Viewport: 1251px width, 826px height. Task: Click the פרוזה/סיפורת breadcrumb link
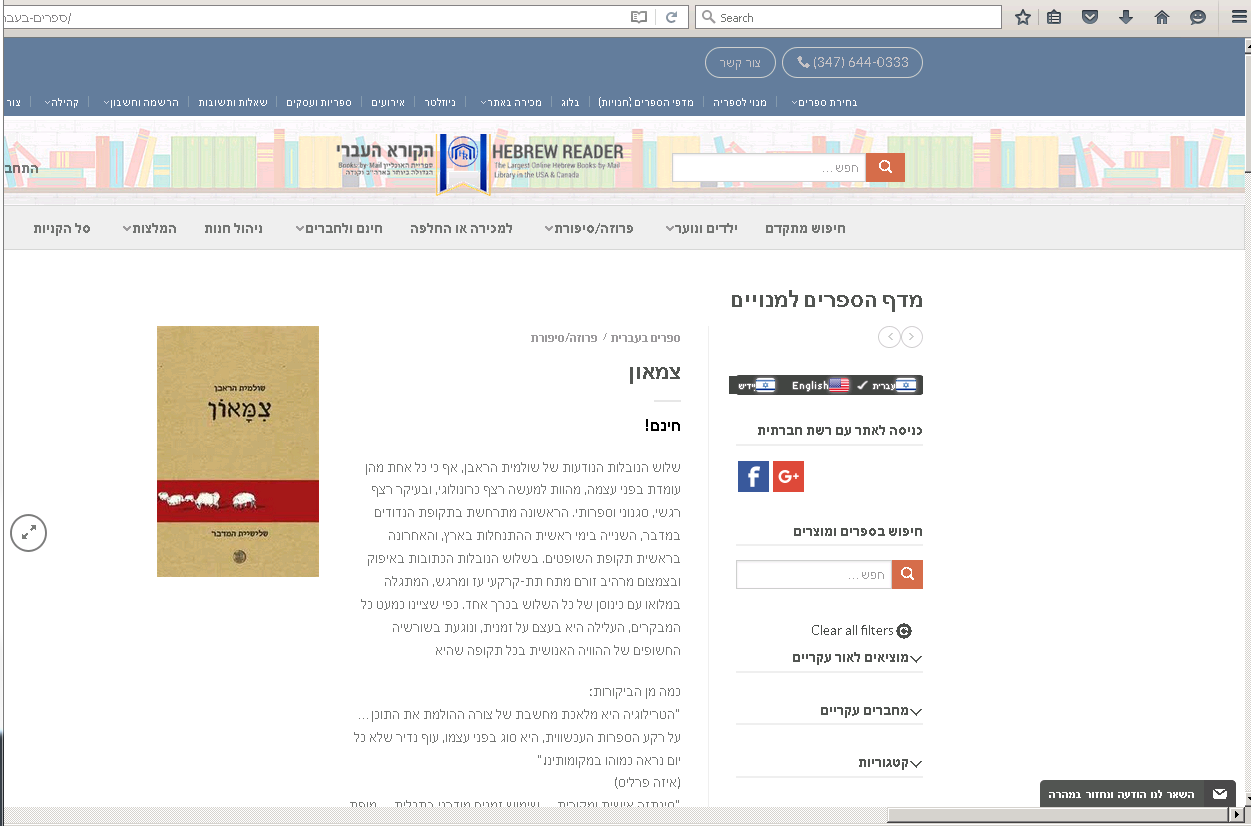coord(564,338)
